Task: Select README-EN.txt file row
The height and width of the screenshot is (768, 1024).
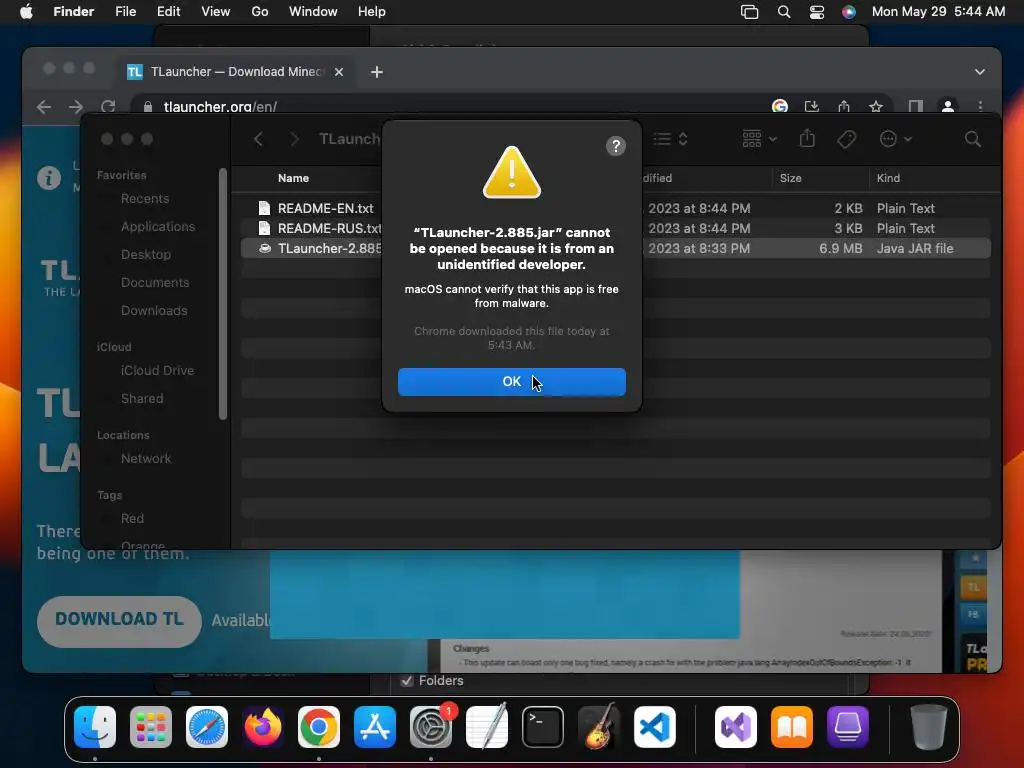Action: point(616,208)
